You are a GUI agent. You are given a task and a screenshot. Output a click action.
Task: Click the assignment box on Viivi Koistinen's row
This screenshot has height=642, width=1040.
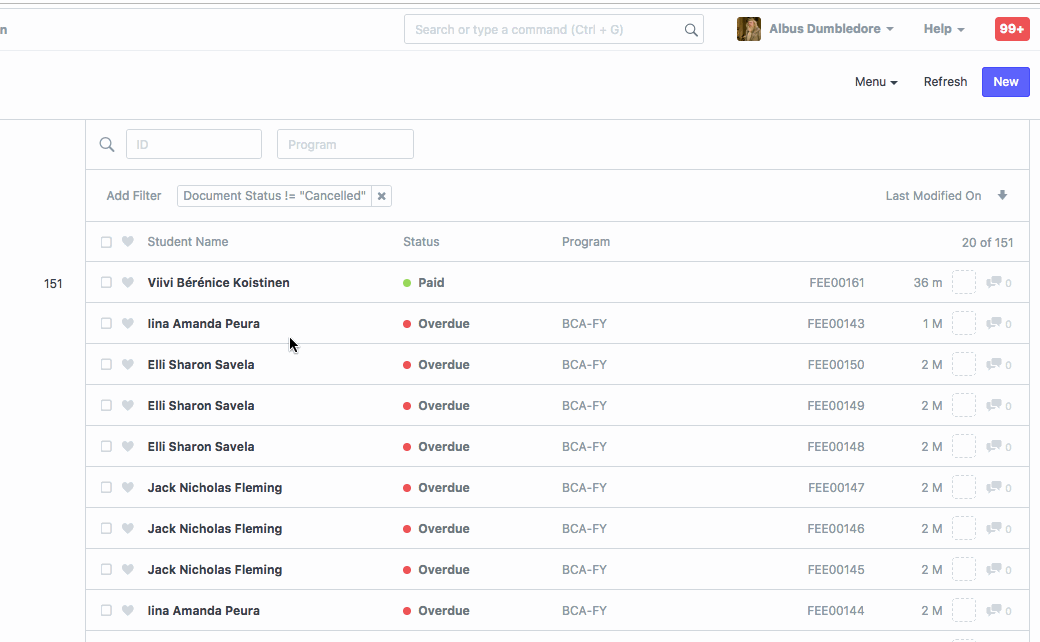[x=963, y=282]
